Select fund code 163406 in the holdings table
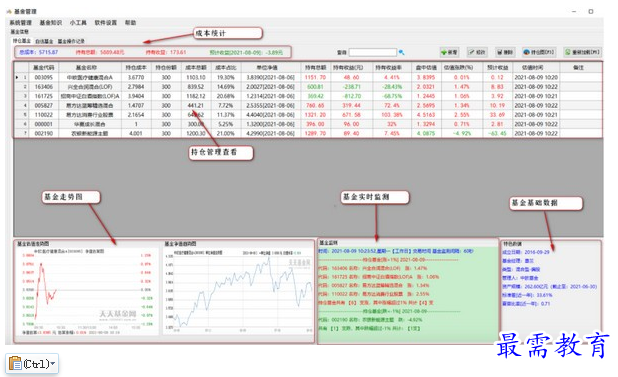This screenshot has height=377, width=618. click(43, 87)
